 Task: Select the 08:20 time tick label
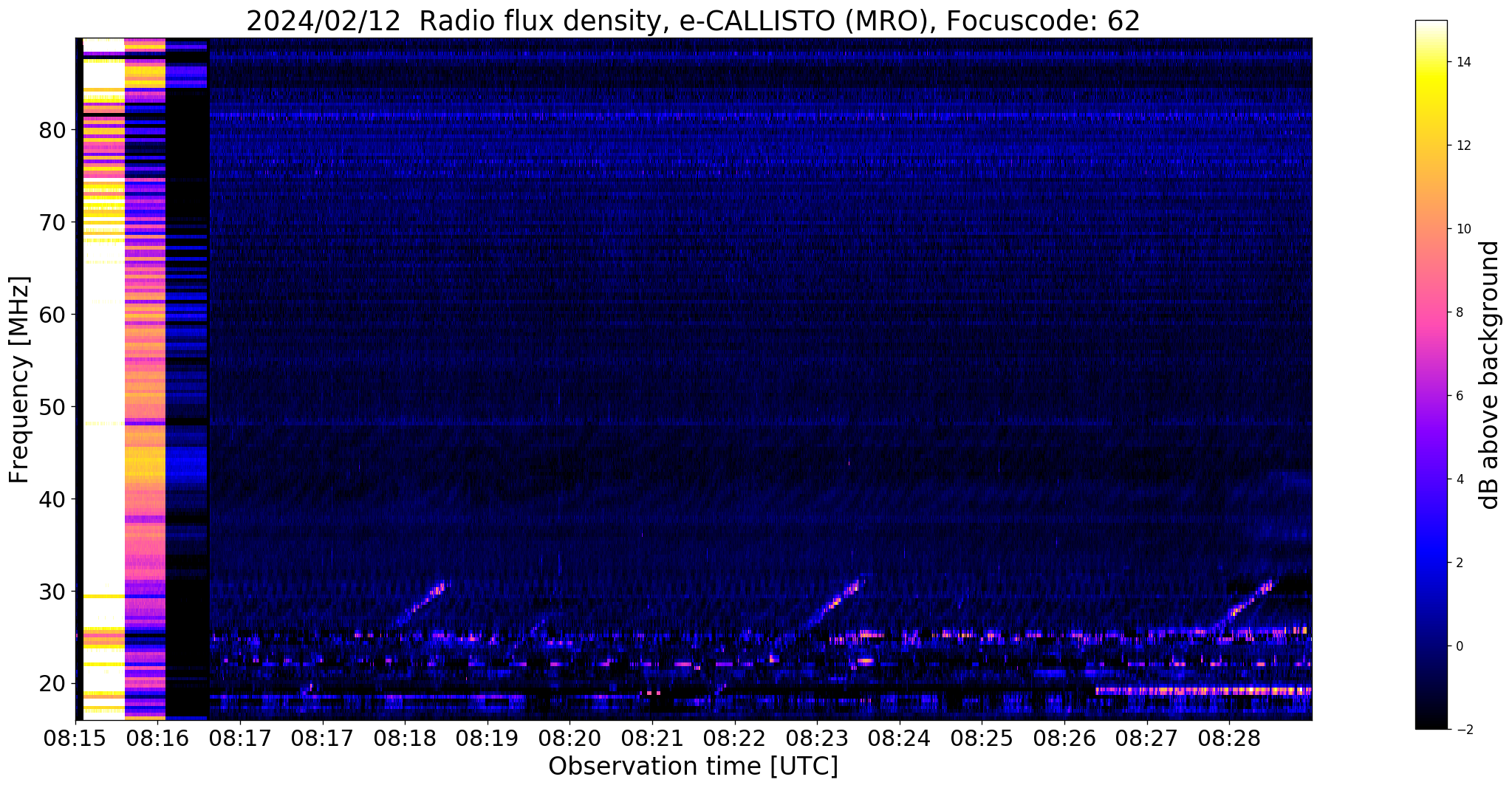(x=569, y=739)
